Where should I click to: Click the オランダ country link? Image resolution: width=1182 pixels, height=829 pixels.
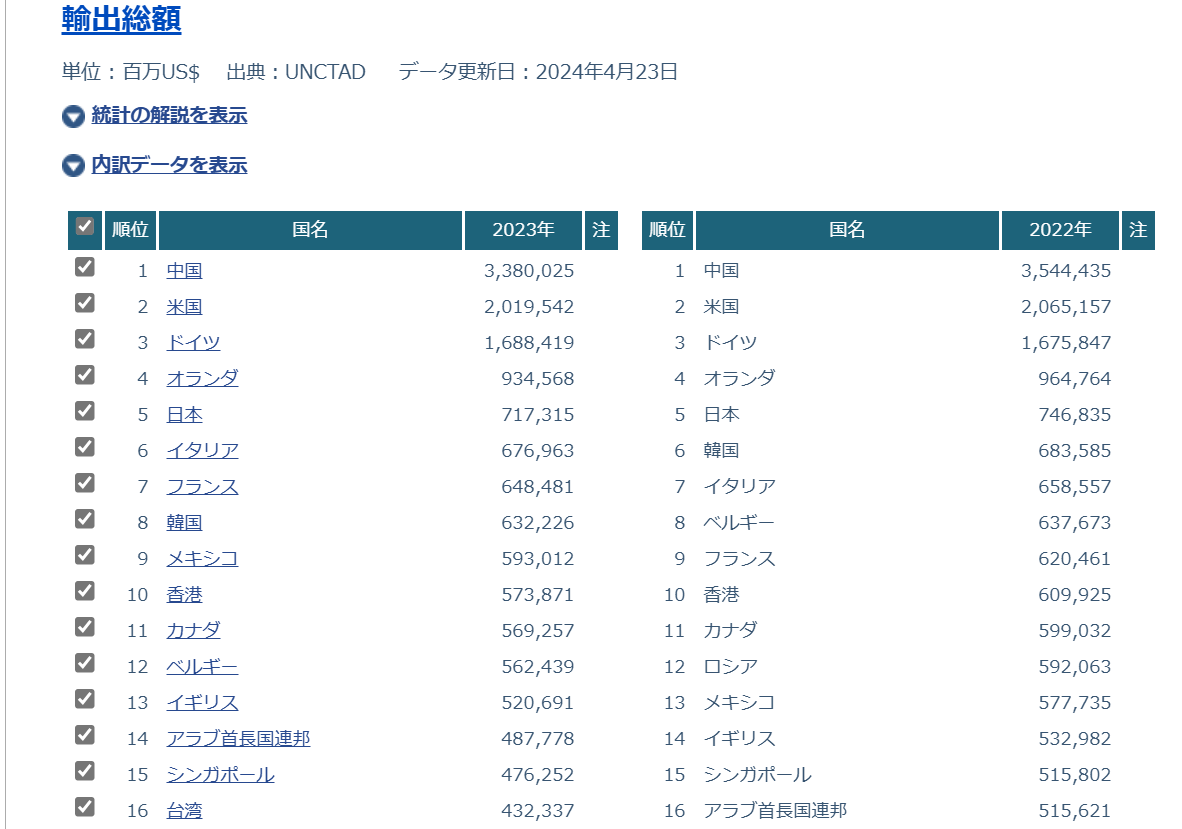coord(202,379)
